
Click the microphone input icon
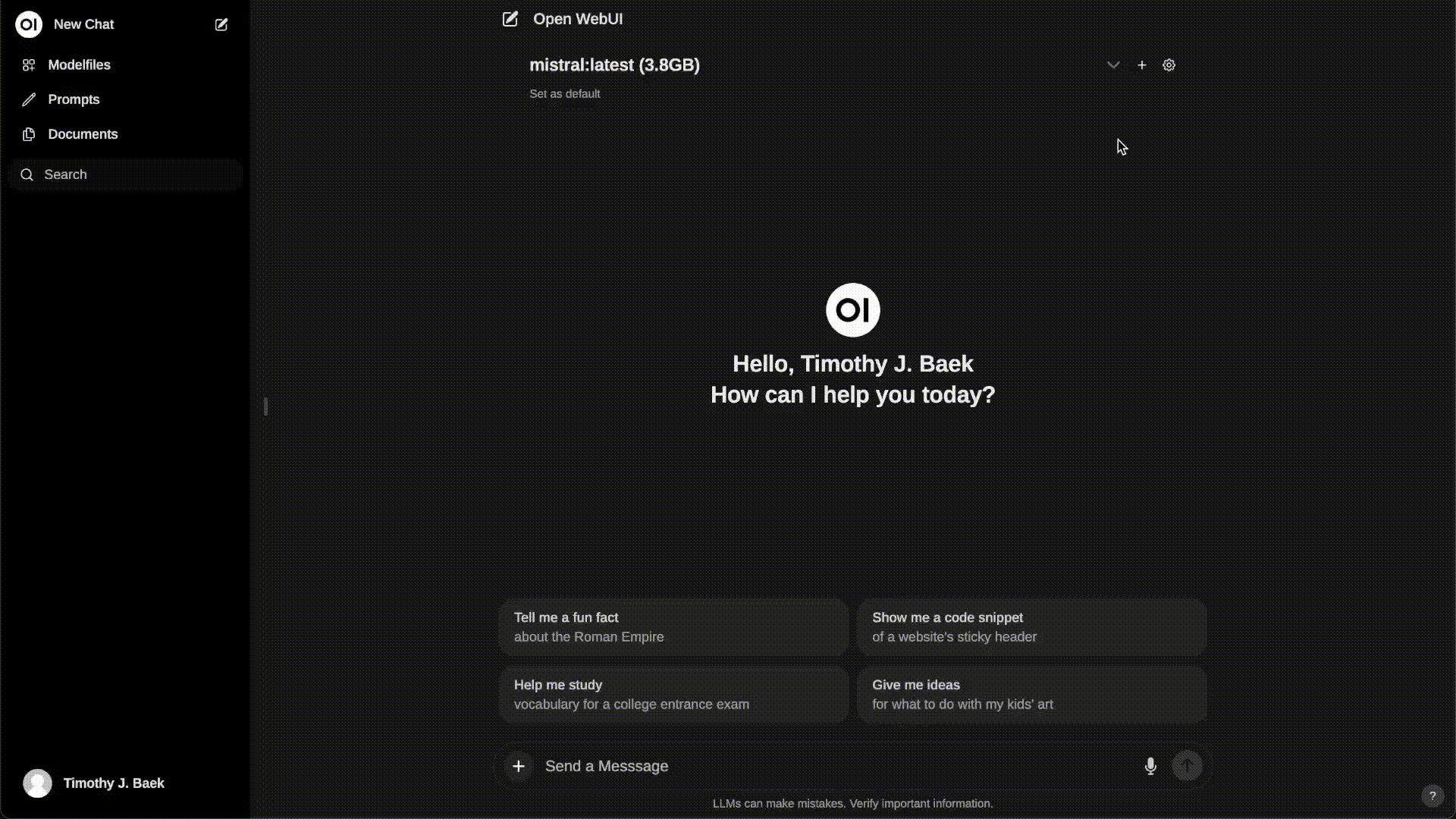click(1150, 766)
